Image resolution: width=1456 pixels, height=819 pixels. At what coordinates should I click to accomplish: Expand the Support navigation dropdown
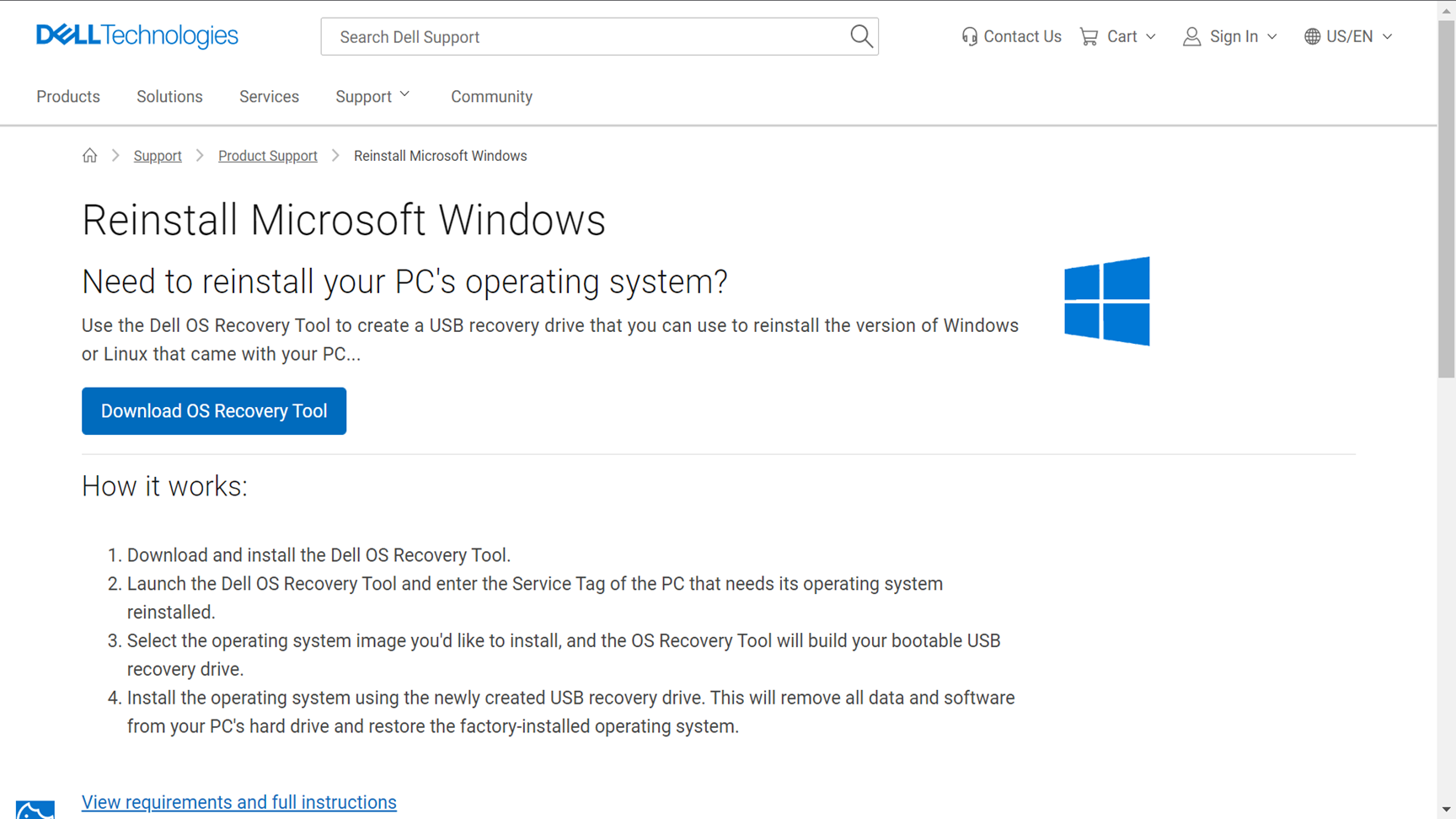372,96
